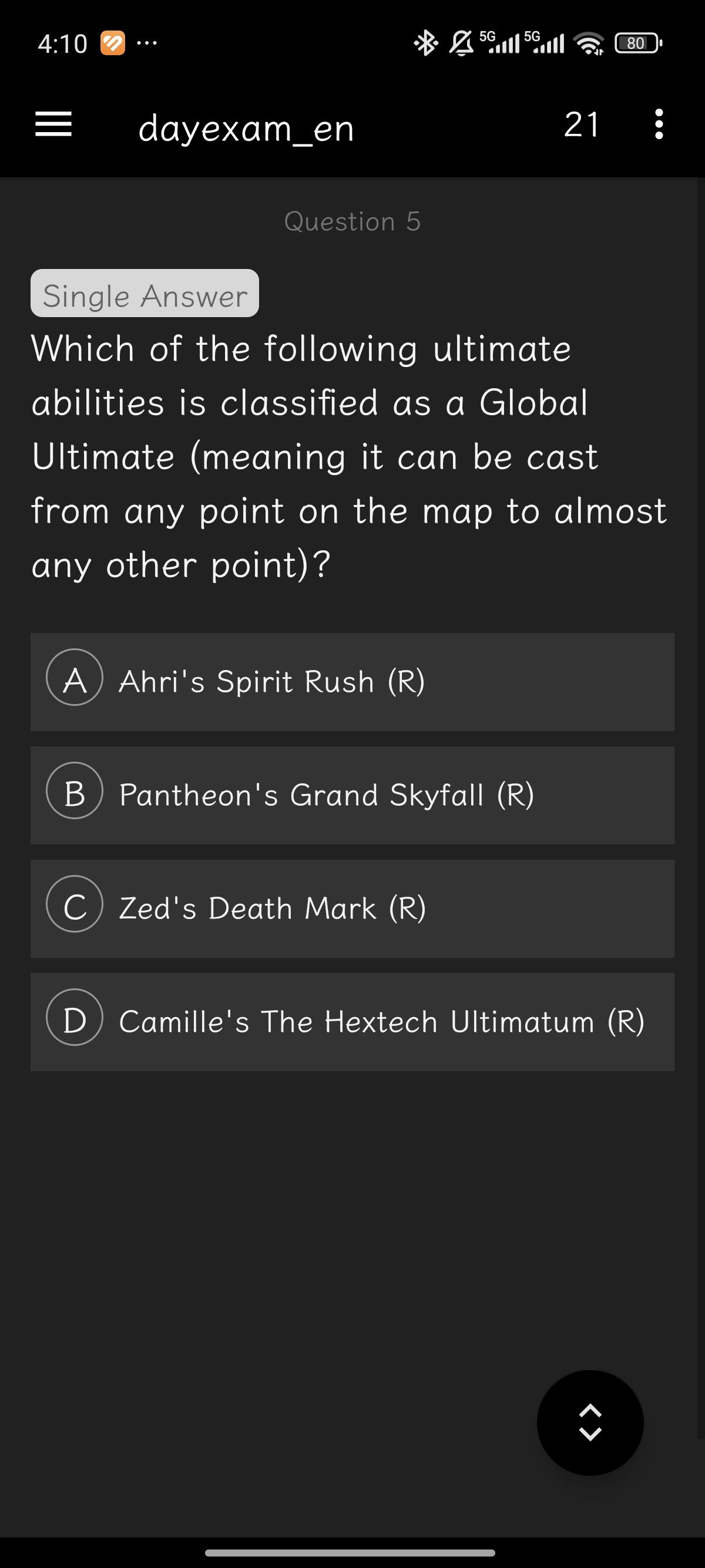The image size is (705, 1568).
Task: Tap the Wi-Fi status icon
Action: [589, 44]
